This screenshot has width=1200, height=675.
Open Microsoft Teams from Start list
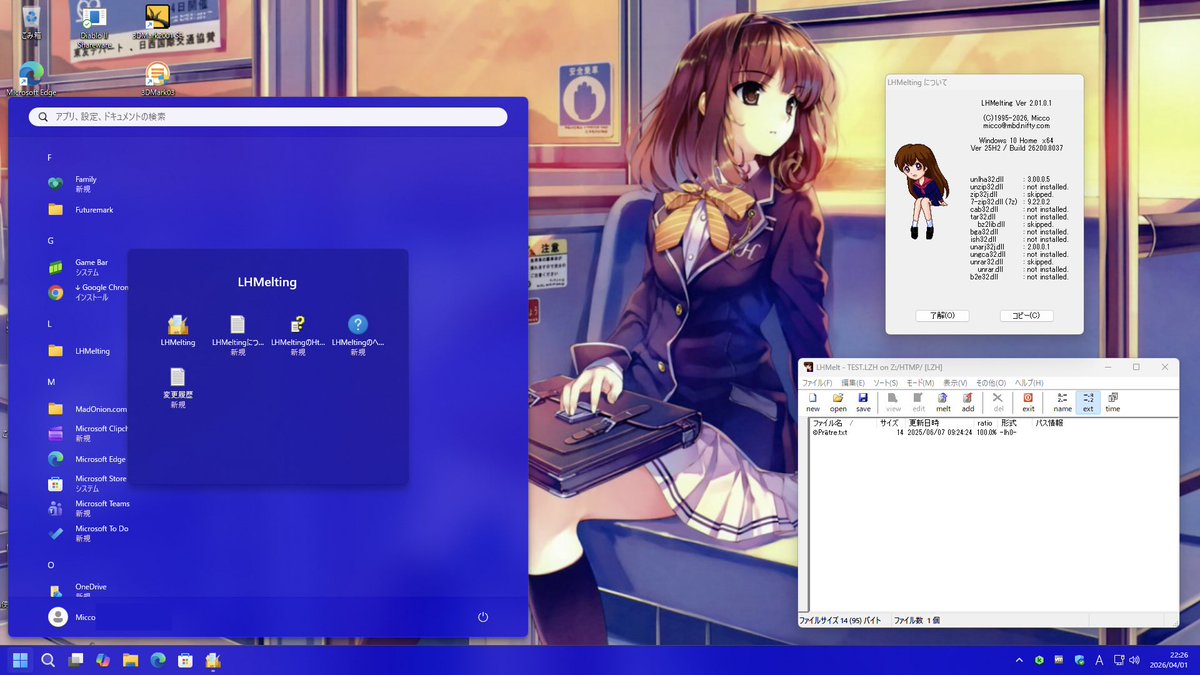pos(88,508)
